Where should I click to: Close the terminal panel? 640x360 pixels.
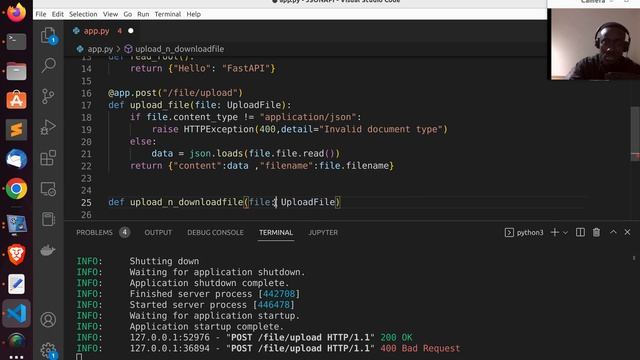(627, 232)
